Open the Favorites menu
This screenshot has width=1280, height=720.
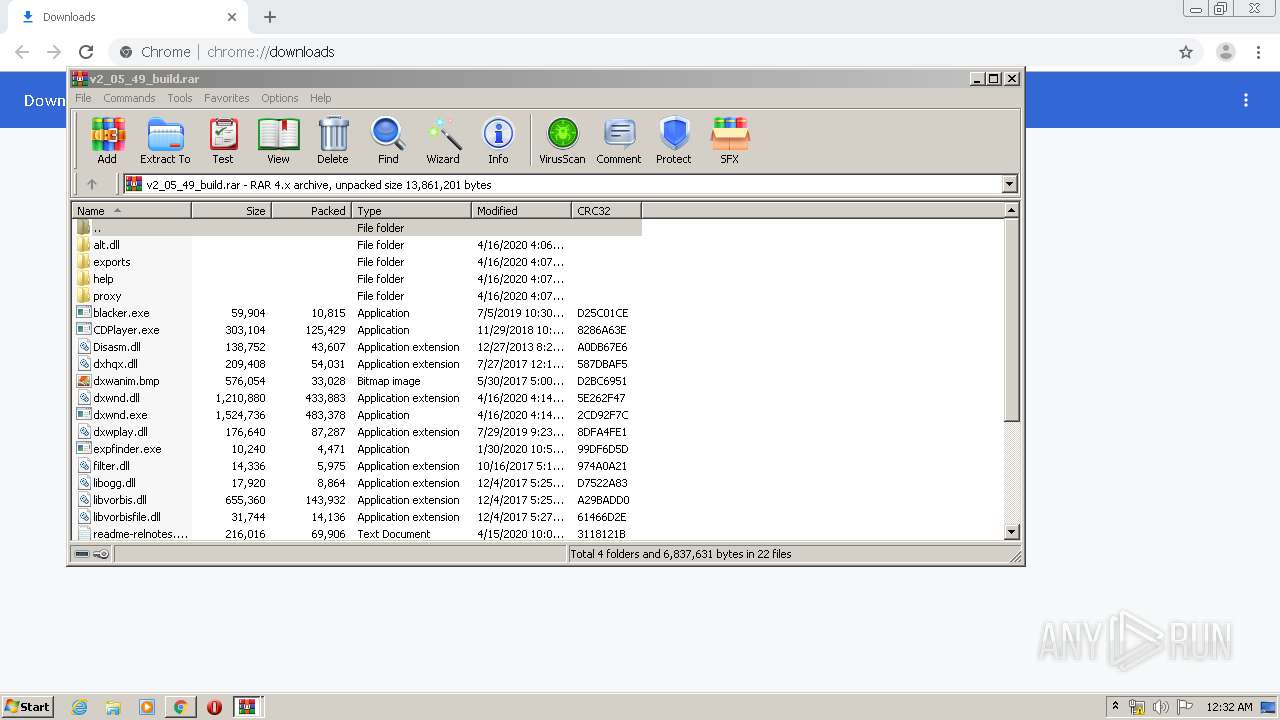pos(227,98)
